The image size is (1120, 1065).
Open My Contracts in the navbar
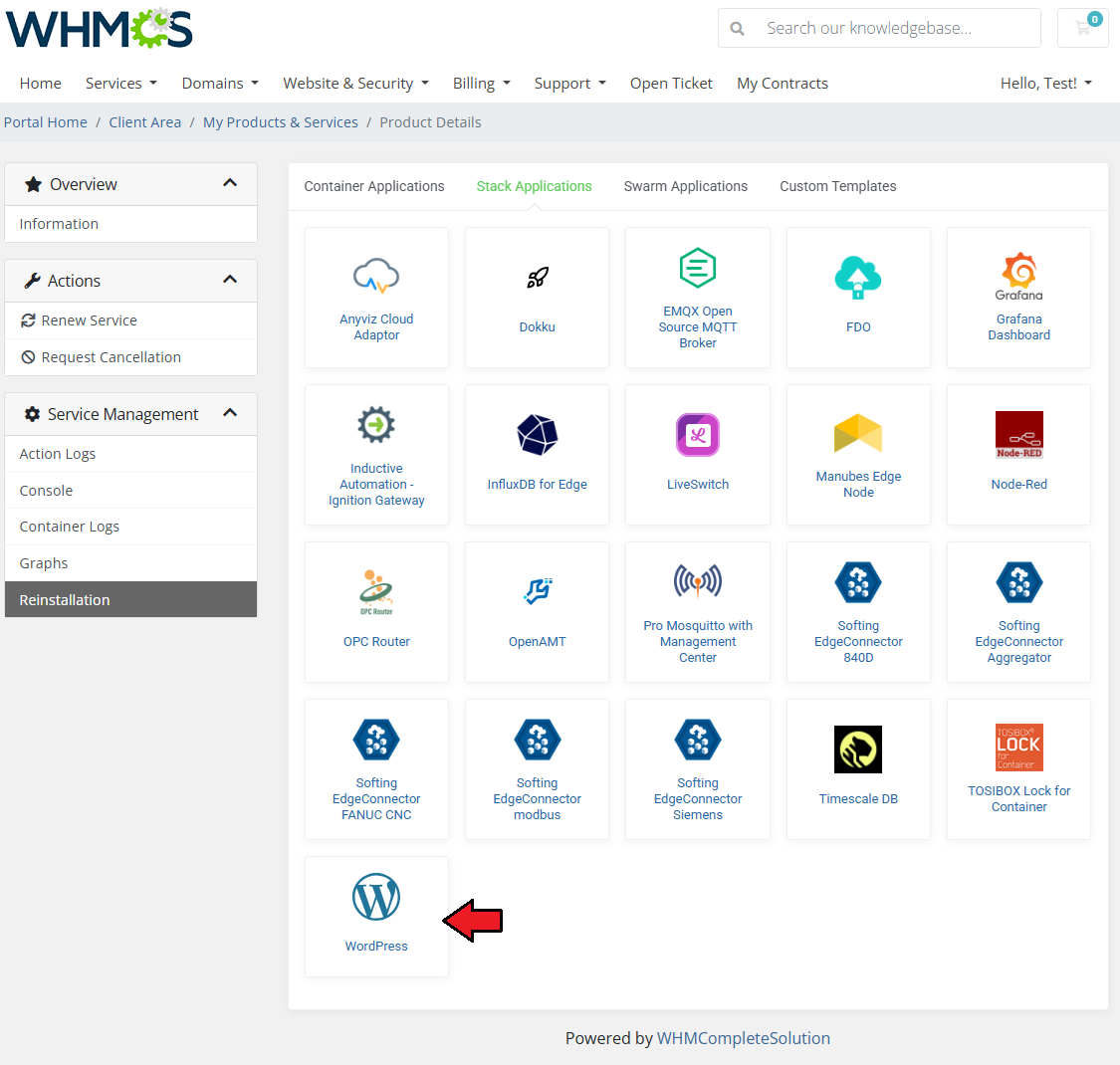click(783, 84)
